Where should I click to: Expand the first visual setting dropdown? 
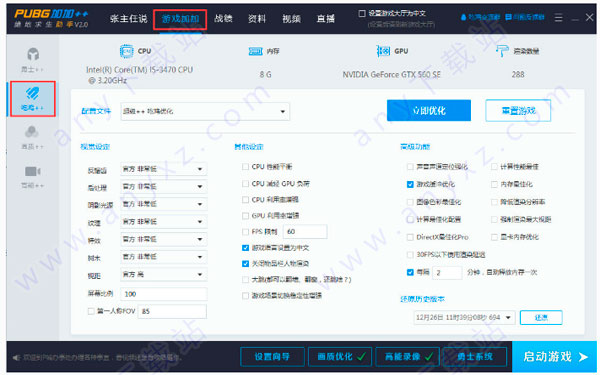click(x=164, y=169)
